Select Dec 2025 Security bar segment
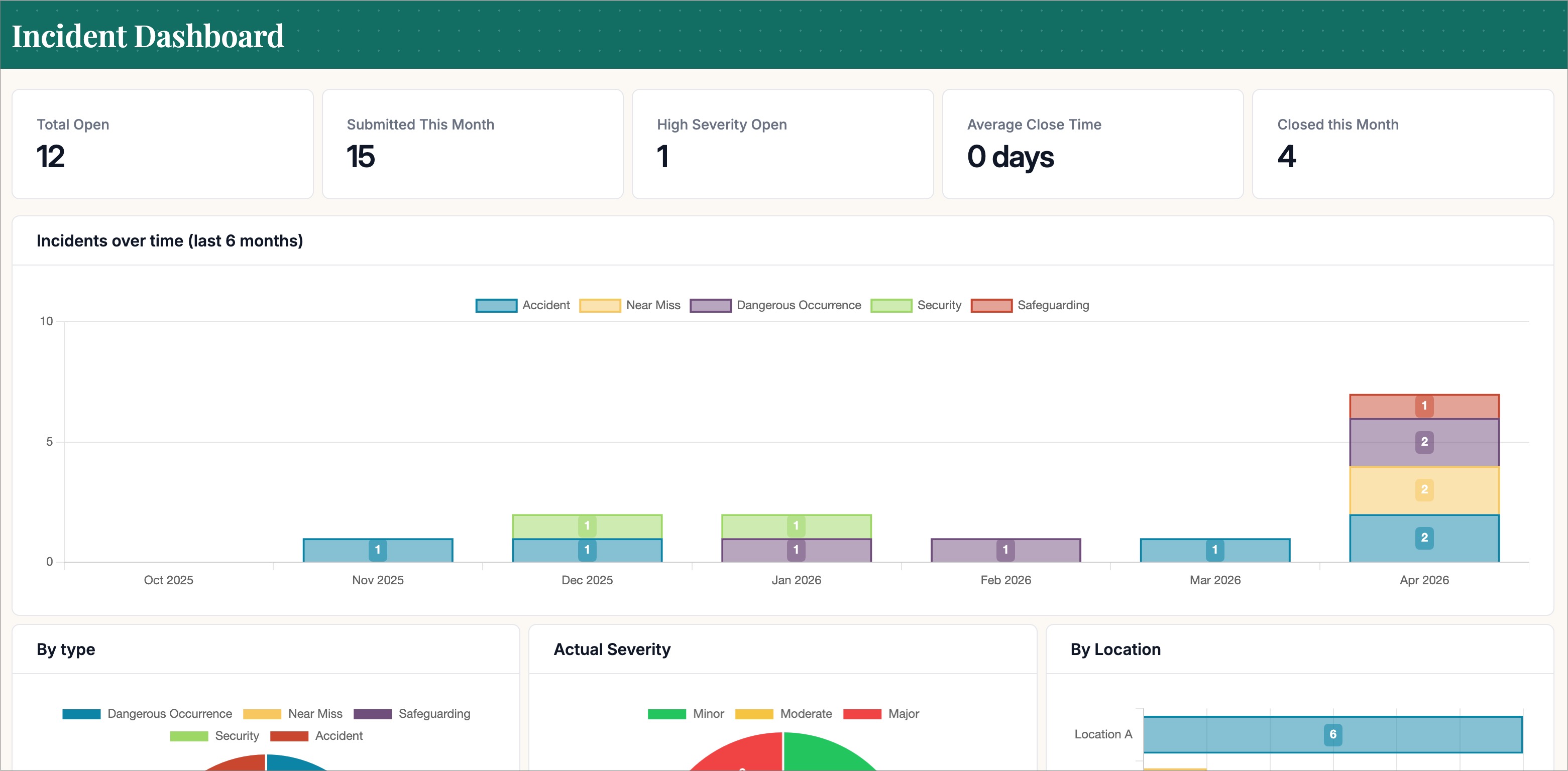The image size is (1568, 771). pos(587,527)
